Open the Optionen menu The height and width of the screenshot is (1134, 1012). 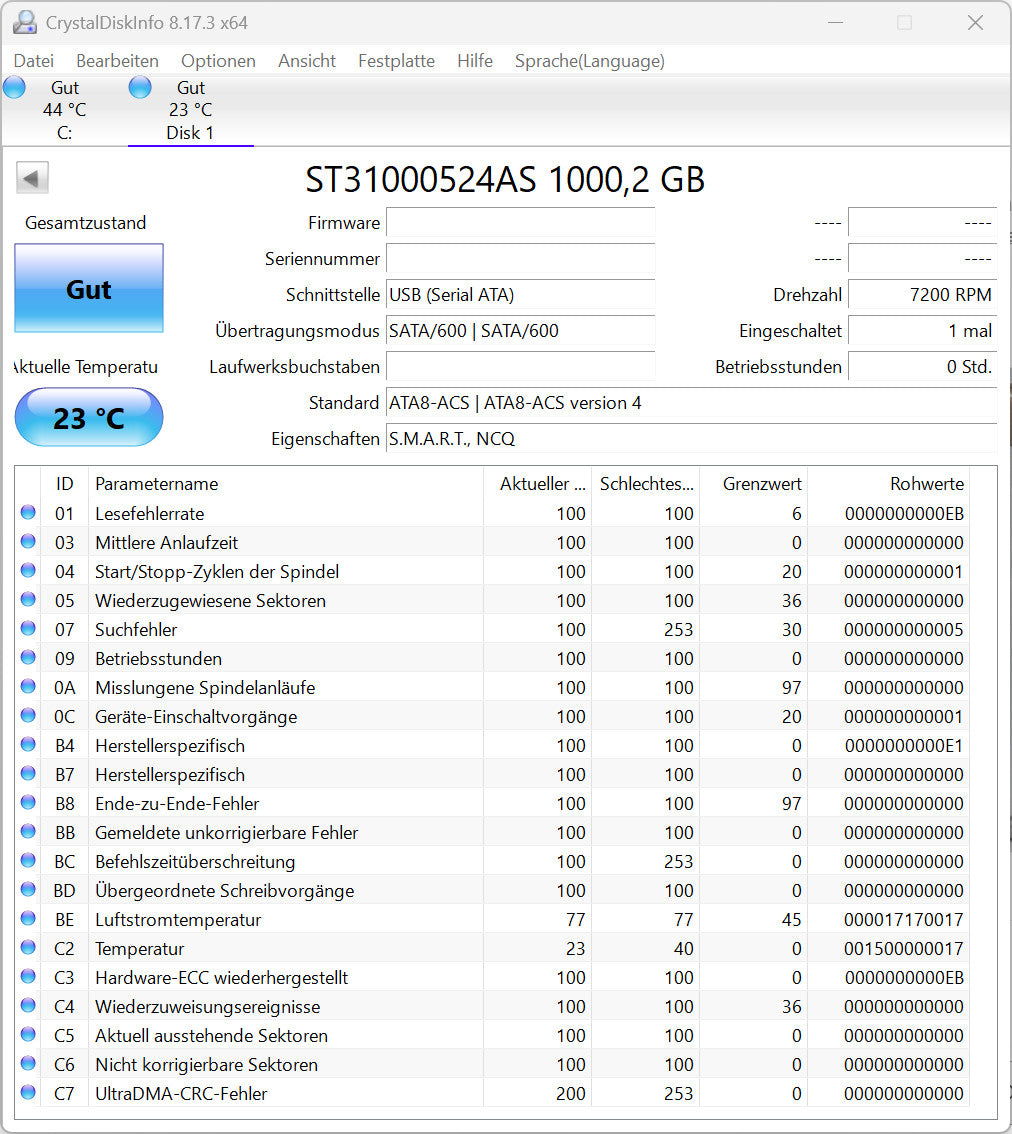pyautogui.click(x=218, y=61)
